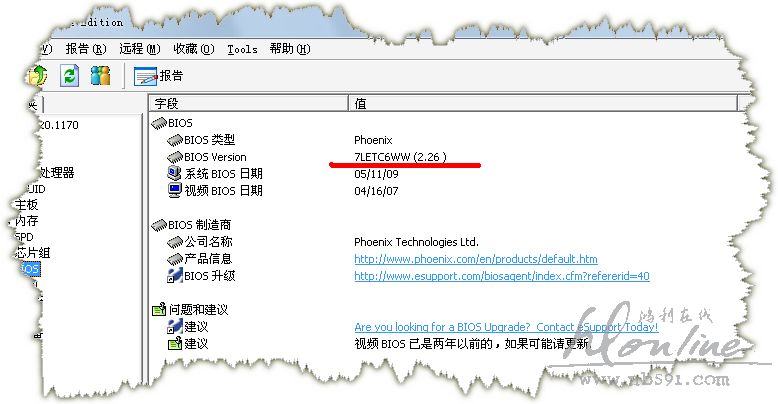This screenshot has width=778, height=404.
Task: Click the 字段 column header
Action: (x=249, y=103)
